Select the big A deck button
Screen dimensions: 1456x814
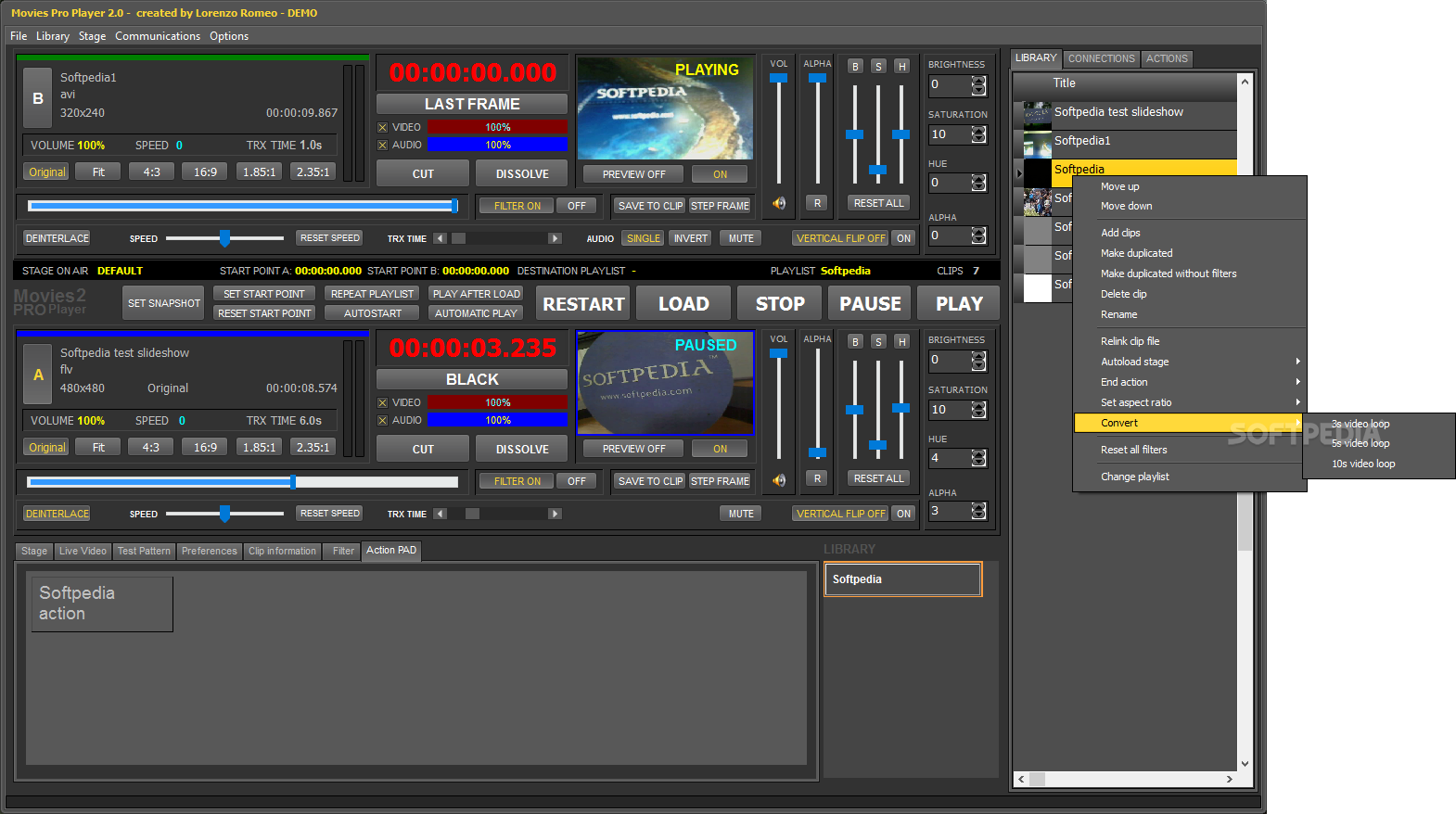click(37, 375)
